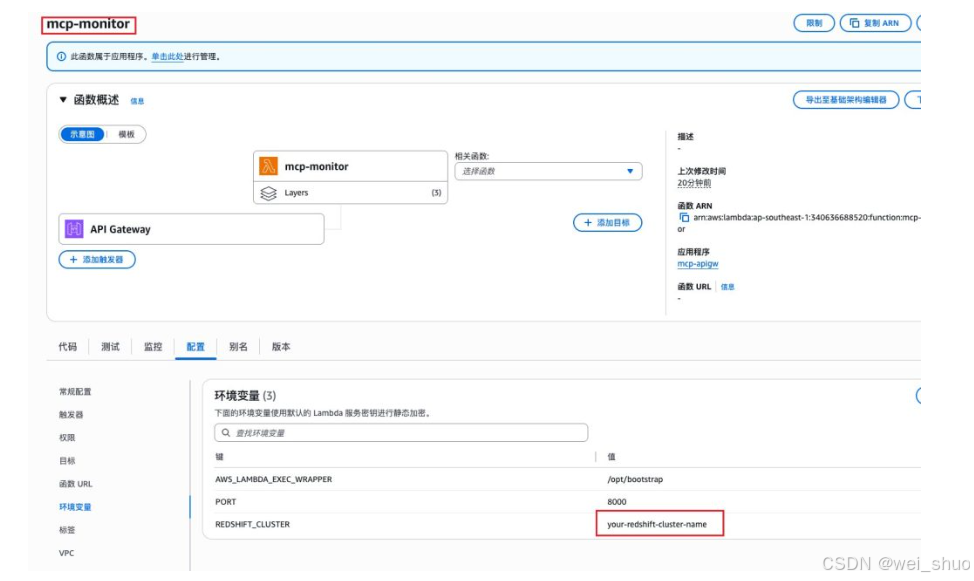Click the 8000 value

617,501
